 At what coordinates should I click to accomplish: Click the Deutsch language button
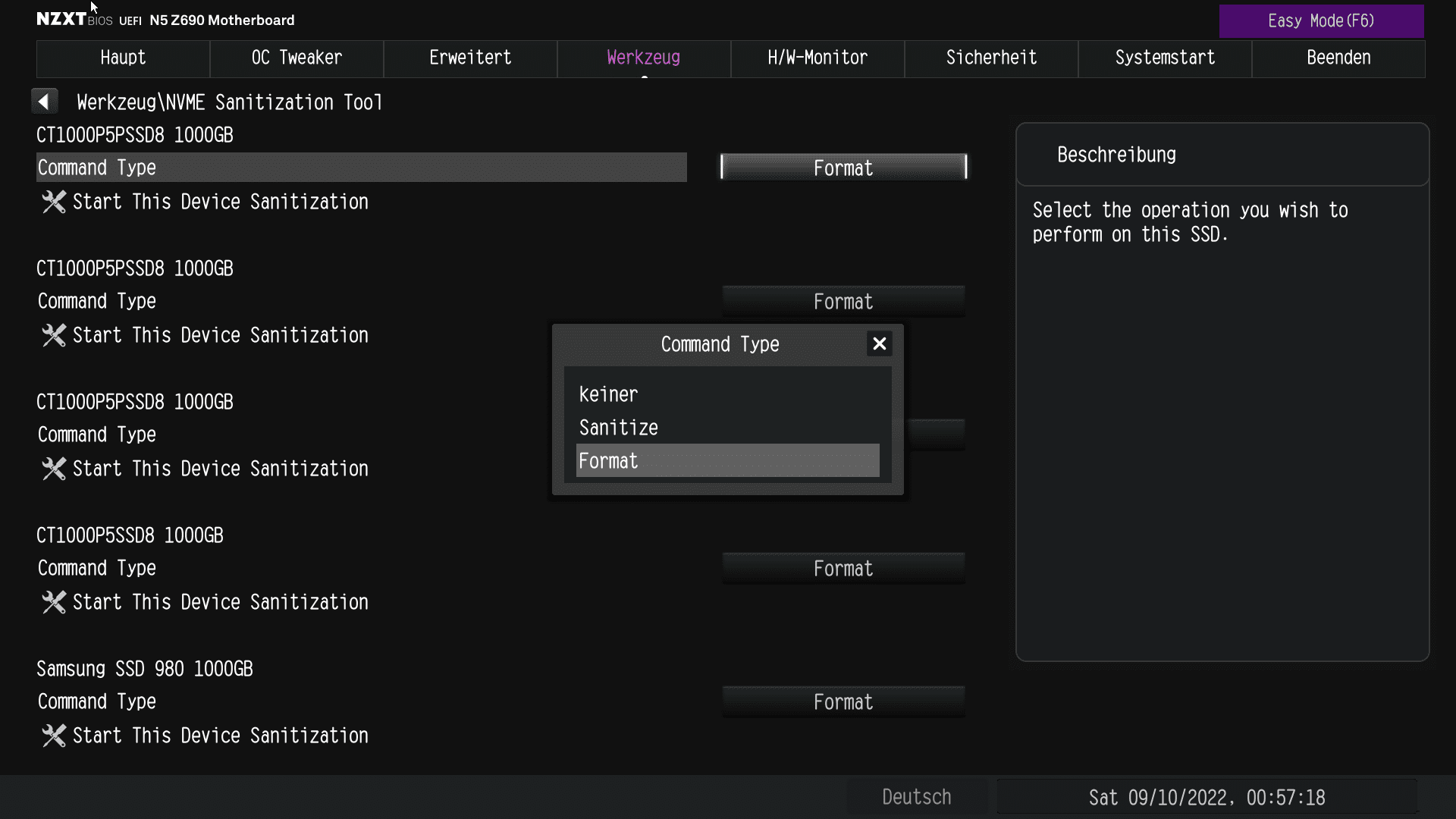916,797
